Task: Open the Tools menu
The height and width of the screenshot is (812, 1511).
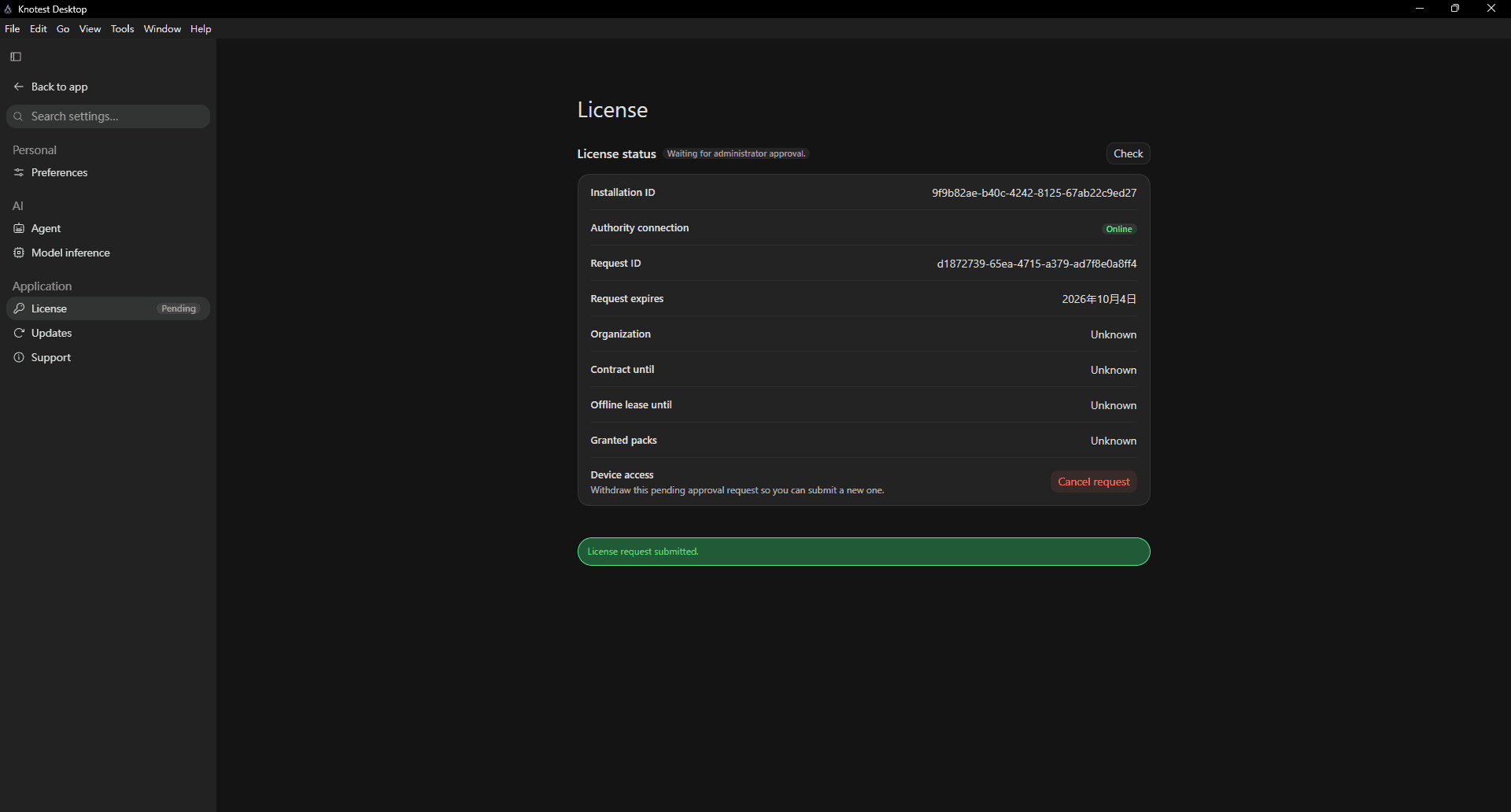Action: (122, 29)
